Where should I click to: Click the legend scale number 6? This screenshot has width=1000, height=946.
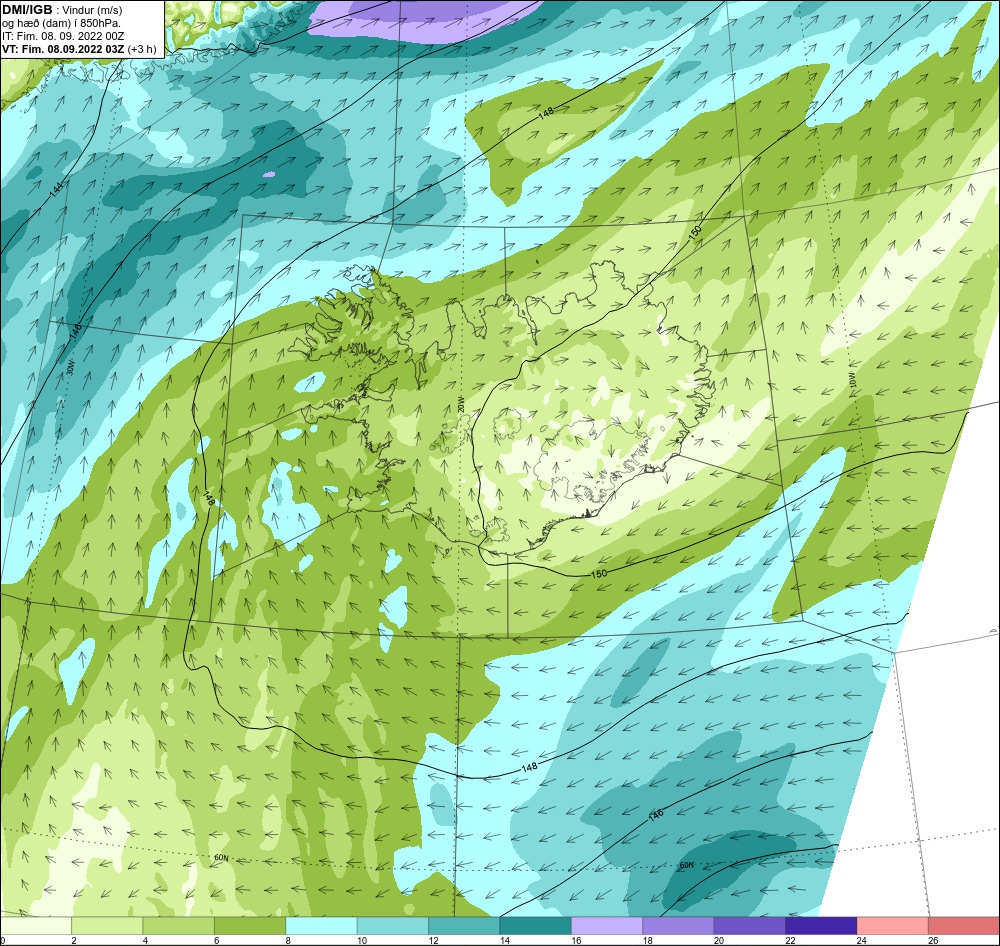(x=217, y=940)
